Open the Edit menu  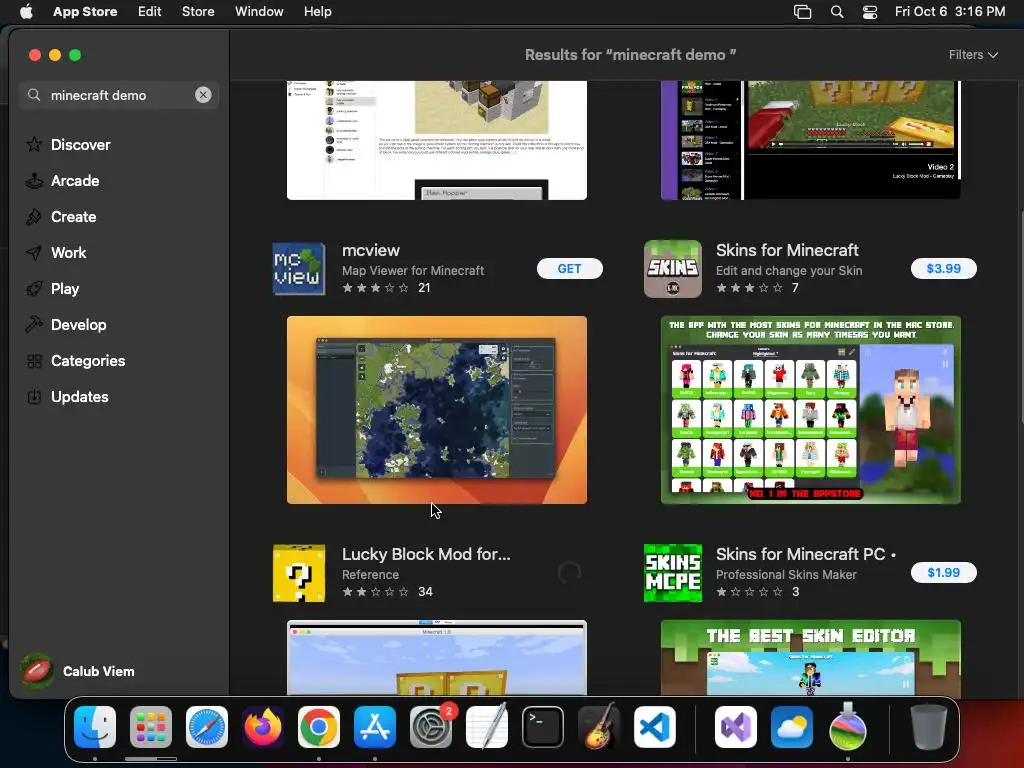pos(150,12)
